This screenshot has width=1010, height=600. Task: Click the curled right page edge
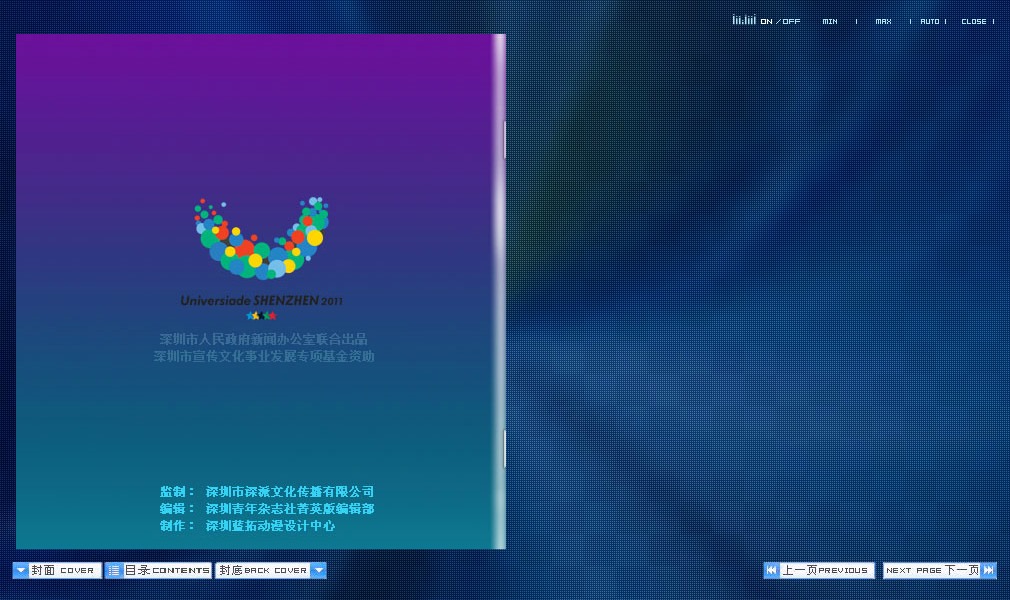[499, 291]
